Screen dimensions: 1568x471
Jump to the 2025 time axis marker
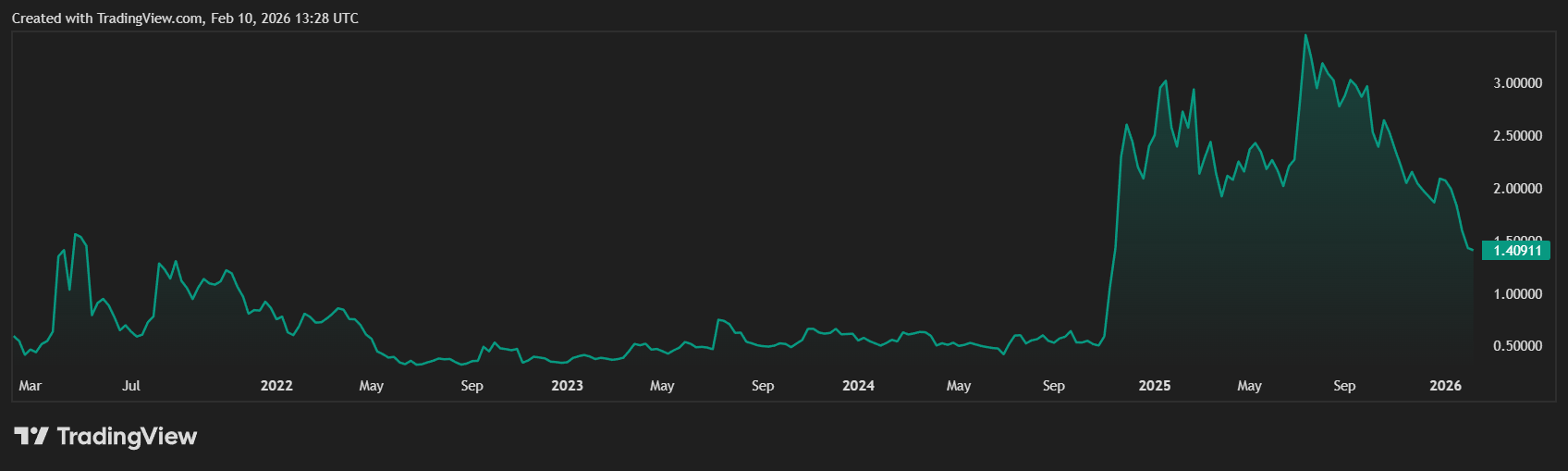coord(1154,386)
